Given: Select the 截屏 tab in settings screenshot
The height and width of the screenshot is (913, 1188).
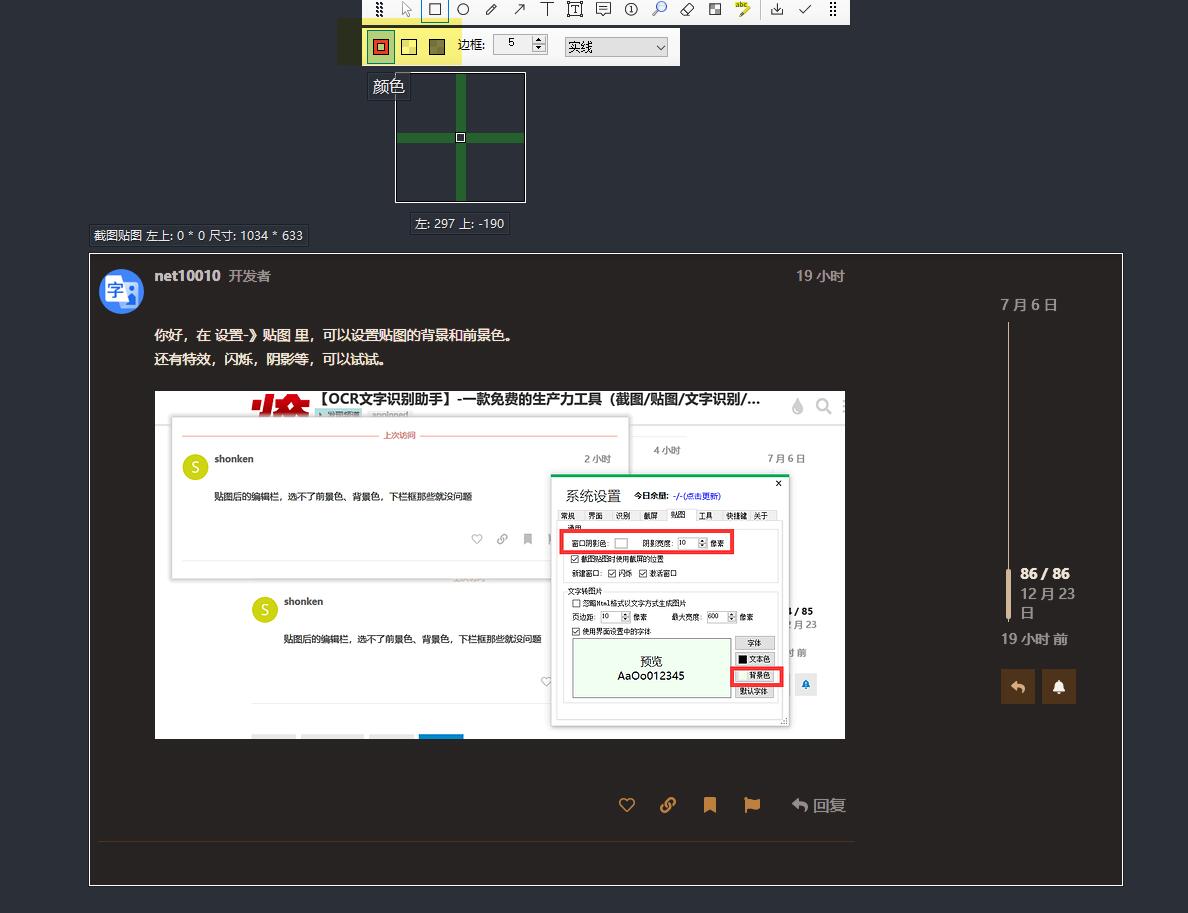Looking at the screenshot, I should pos(651,516).
